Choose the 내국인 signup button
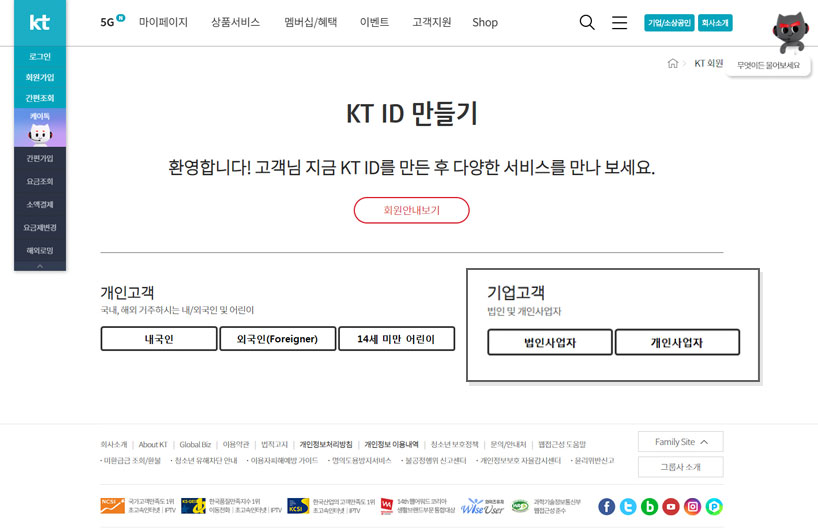Viewport: 818px width, 528px height. 159,339
